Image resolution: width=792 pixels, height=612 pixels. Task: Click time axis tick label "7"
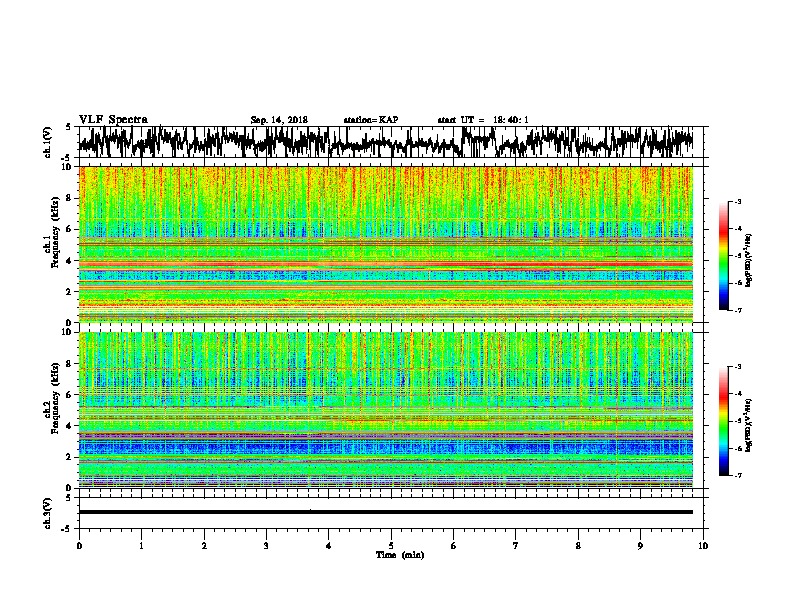click(x=516, y=546)
